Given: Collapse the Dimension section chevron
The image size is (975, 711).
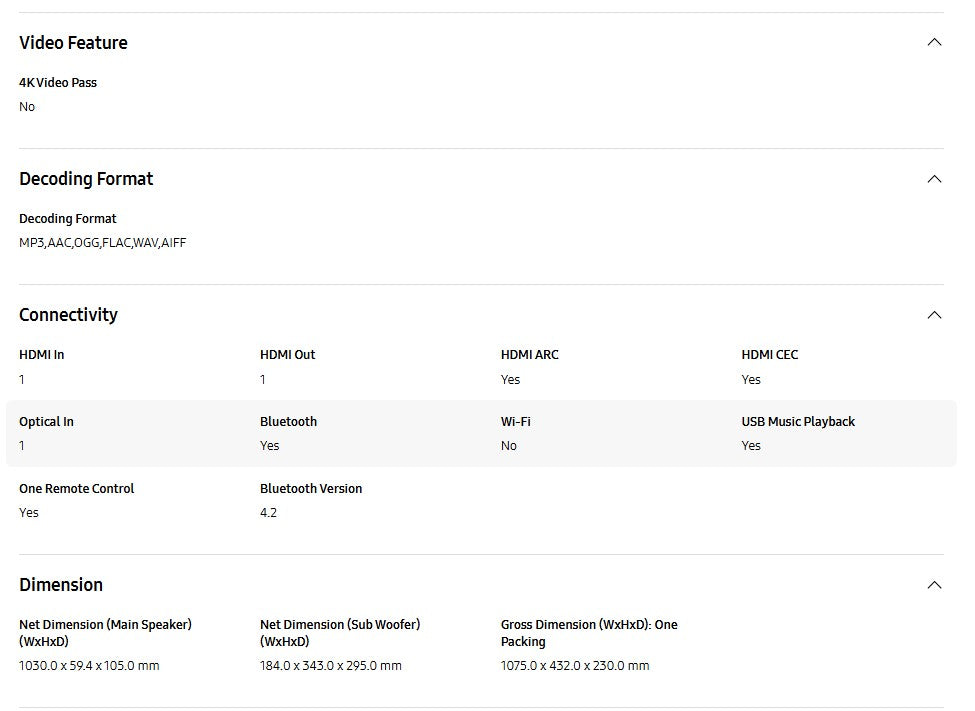Looking at the screenshot, I should tap(934, 585).
